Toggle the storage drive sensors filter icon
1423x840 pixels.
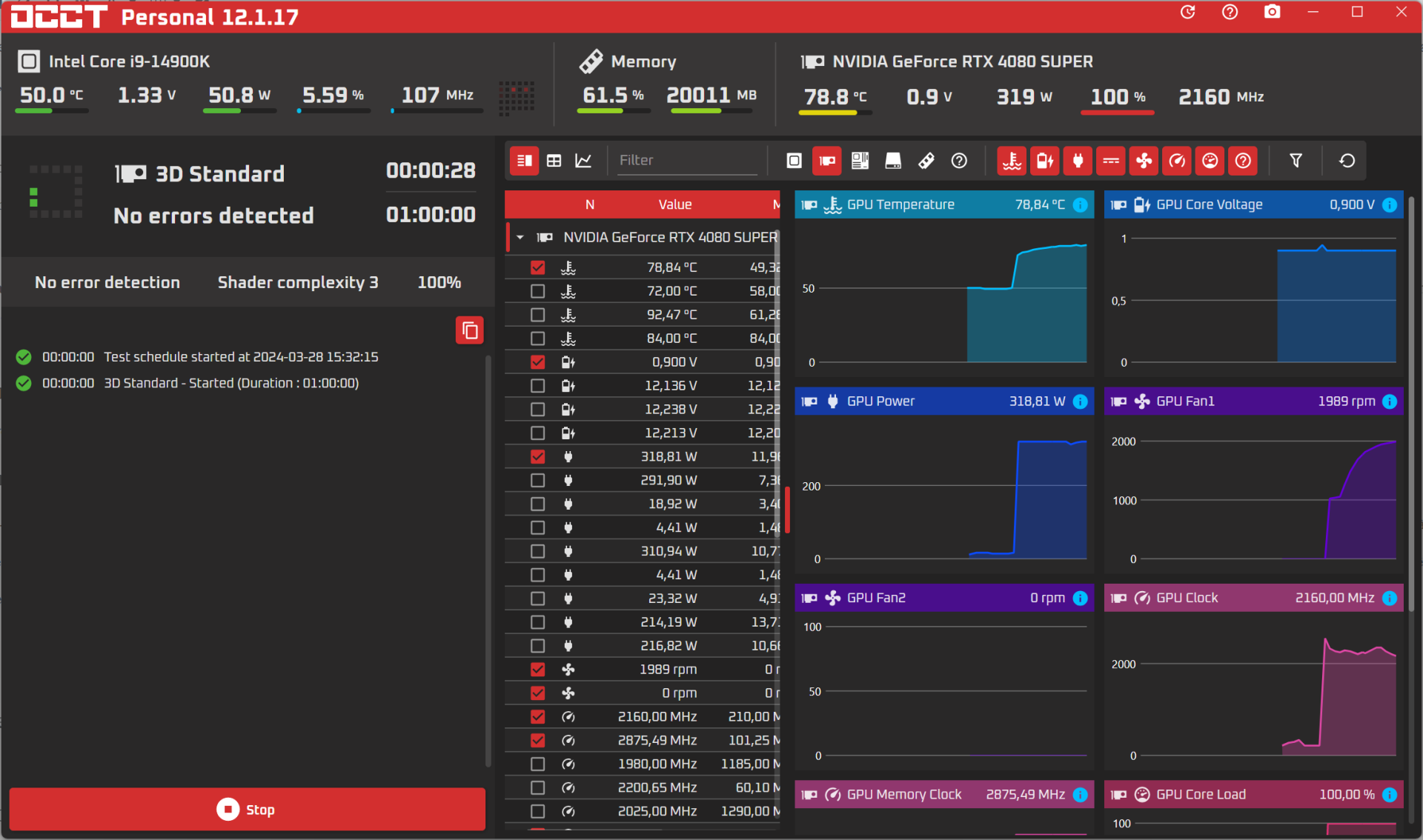893,161
